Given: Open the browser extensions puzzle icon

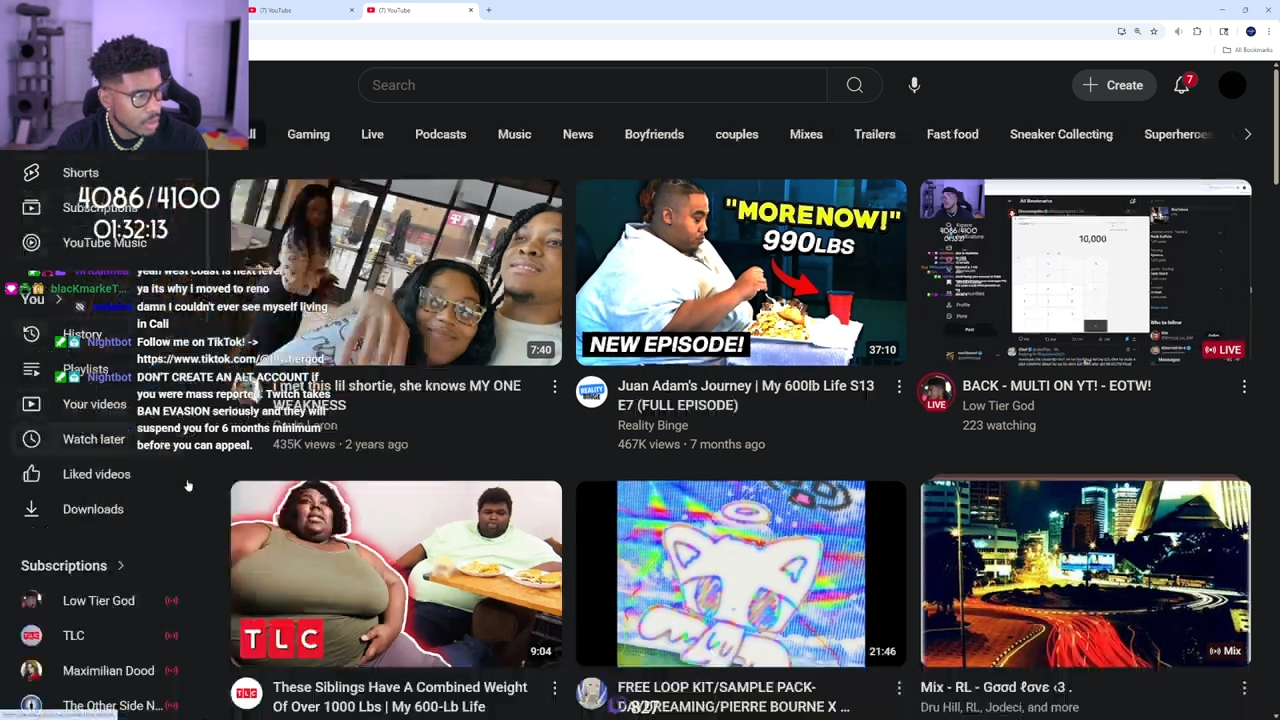Looking at the screenshot, I should coord(1197,32).
